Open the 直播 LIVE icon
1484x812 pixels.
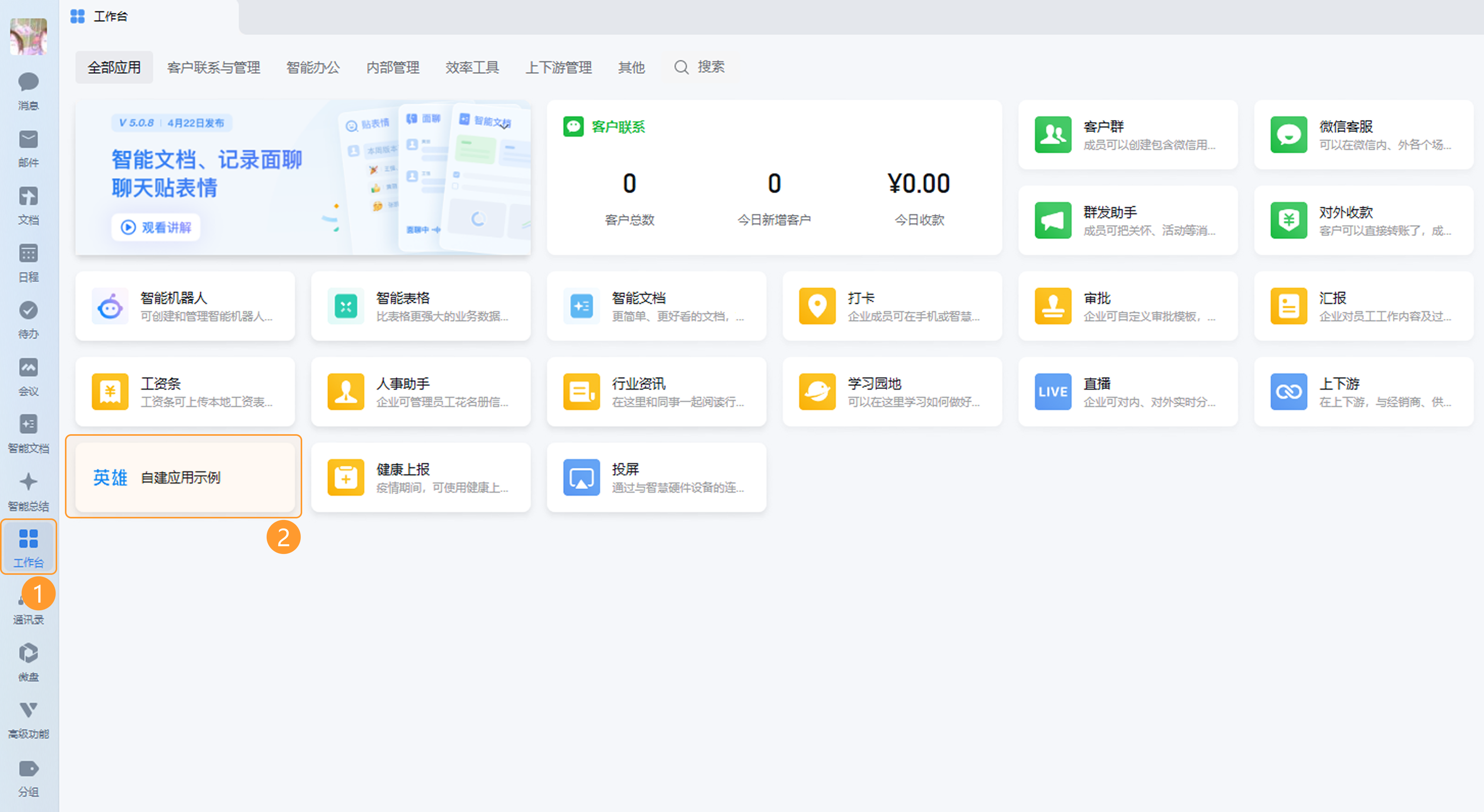pos(1052,392)
